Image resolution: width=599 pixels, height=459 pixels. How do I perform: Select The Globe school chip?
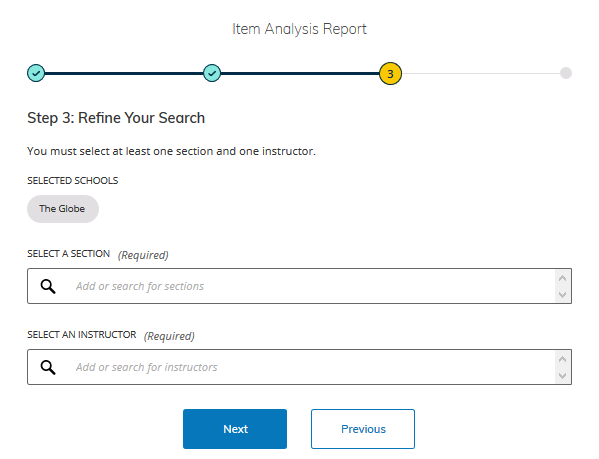63,209
